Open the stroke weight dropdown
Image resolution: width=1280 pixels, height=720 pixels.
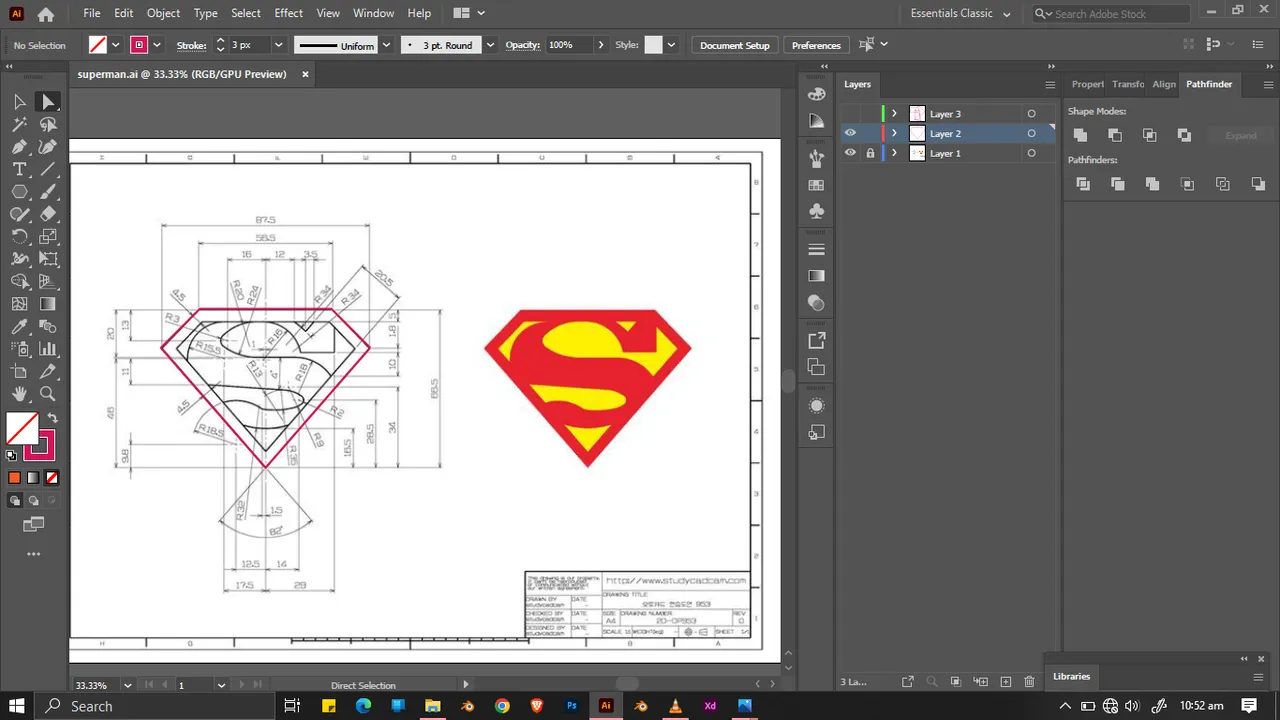(x=278, y=45)
